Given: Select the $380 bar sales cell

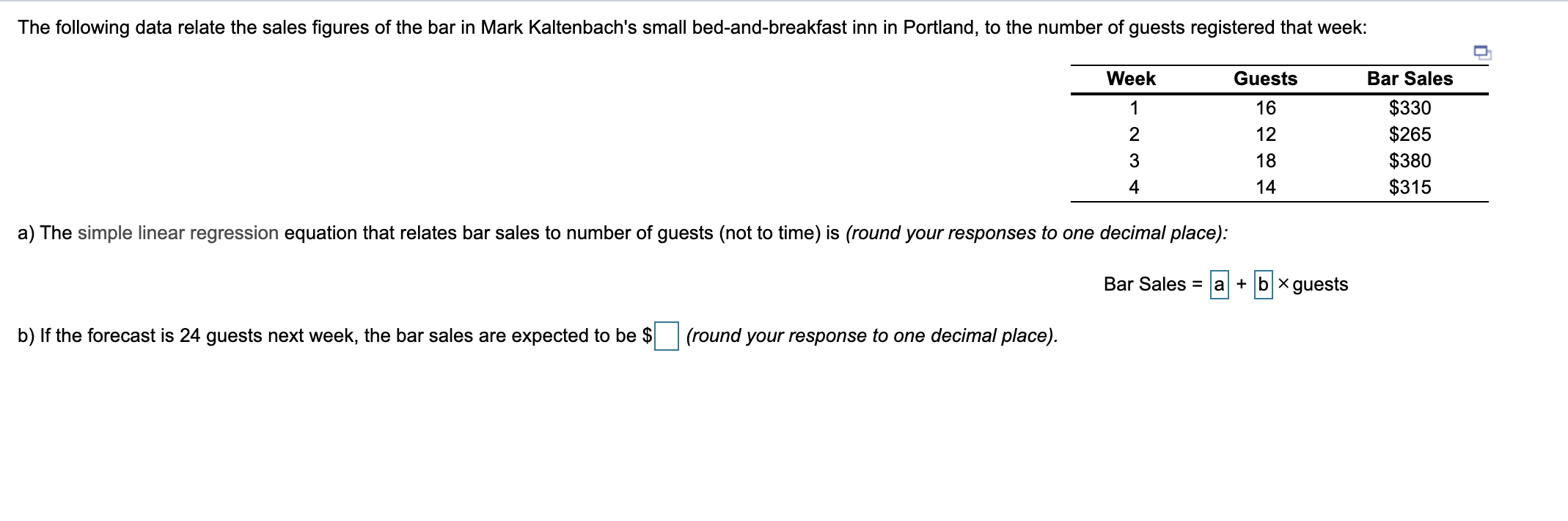Looking at the screenshot, I should tap(1410, 161).
